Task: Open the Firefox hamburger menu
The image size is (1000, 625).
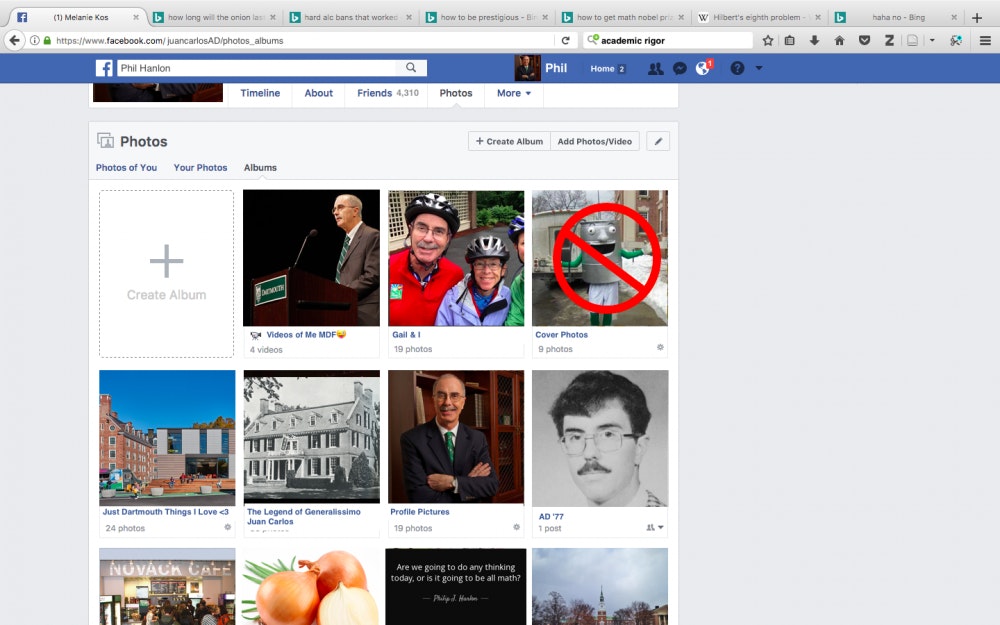Action: [x=985, y=40]
